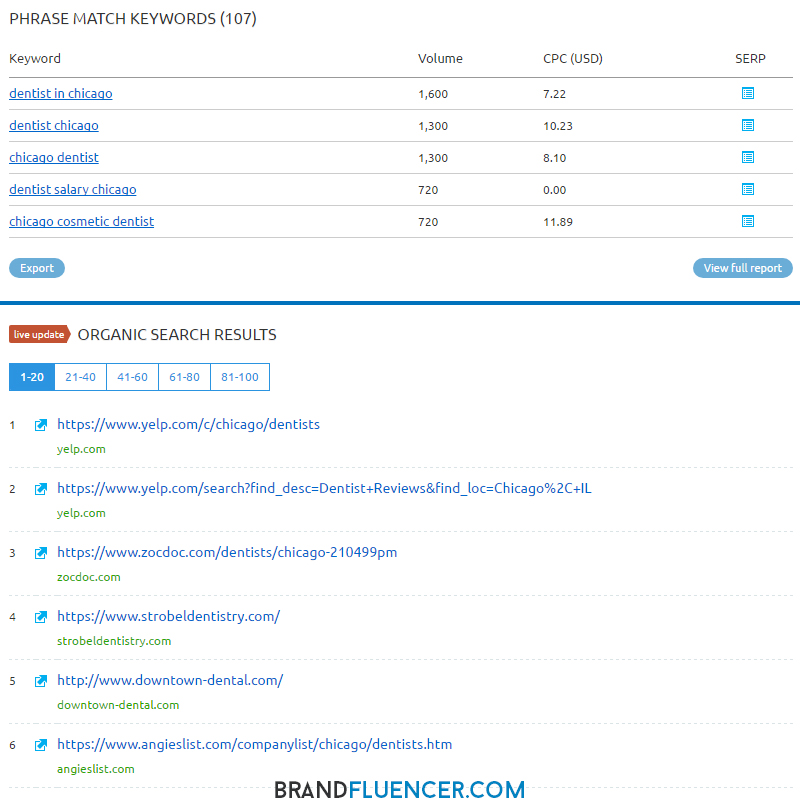Click the strobeldentistry.com domain text
The image size is (800, 800).
tap(114, 641)
